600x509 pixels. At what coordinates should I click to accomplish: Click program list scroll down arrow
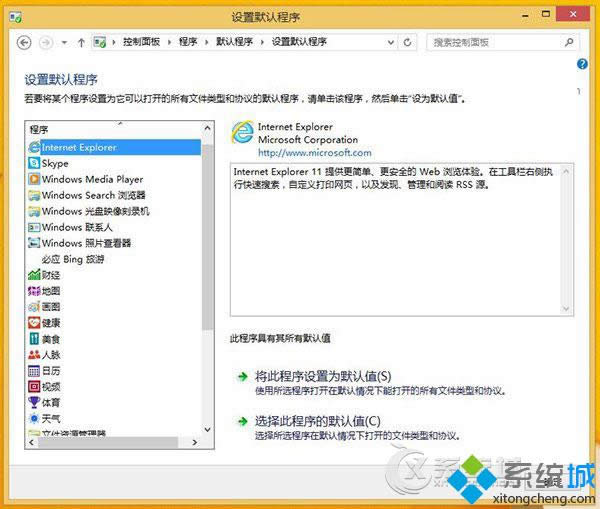pos(207,429)
